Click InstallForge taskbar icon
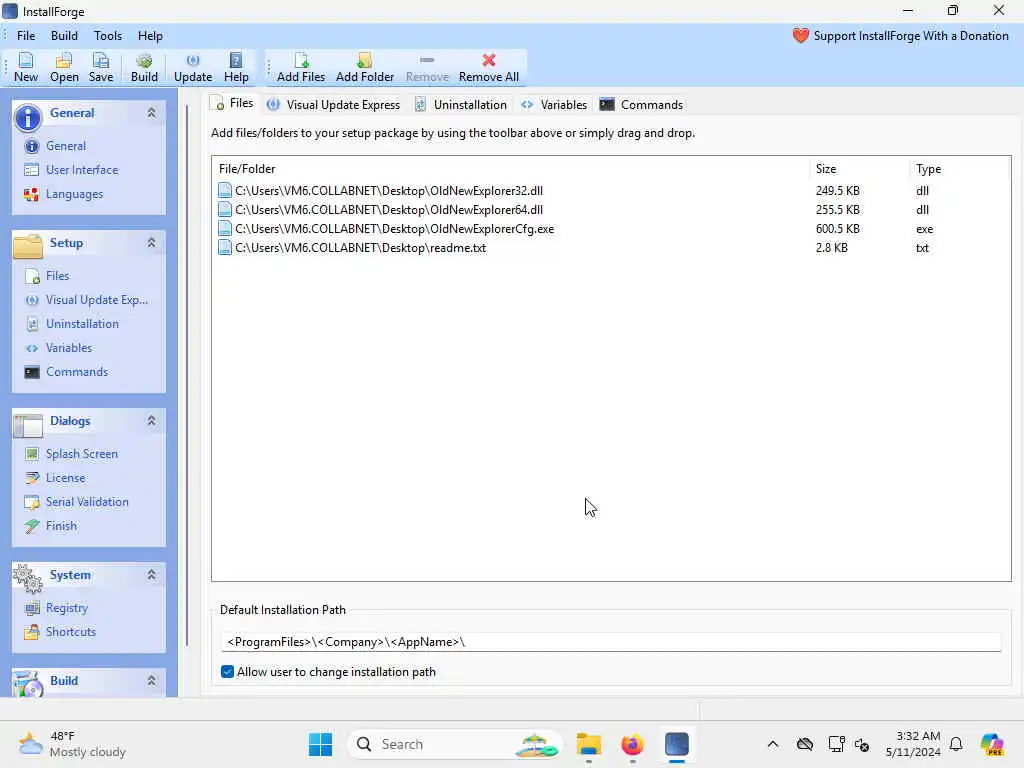The height and width of the screenshot is (768, 1024). pos(677,744)
